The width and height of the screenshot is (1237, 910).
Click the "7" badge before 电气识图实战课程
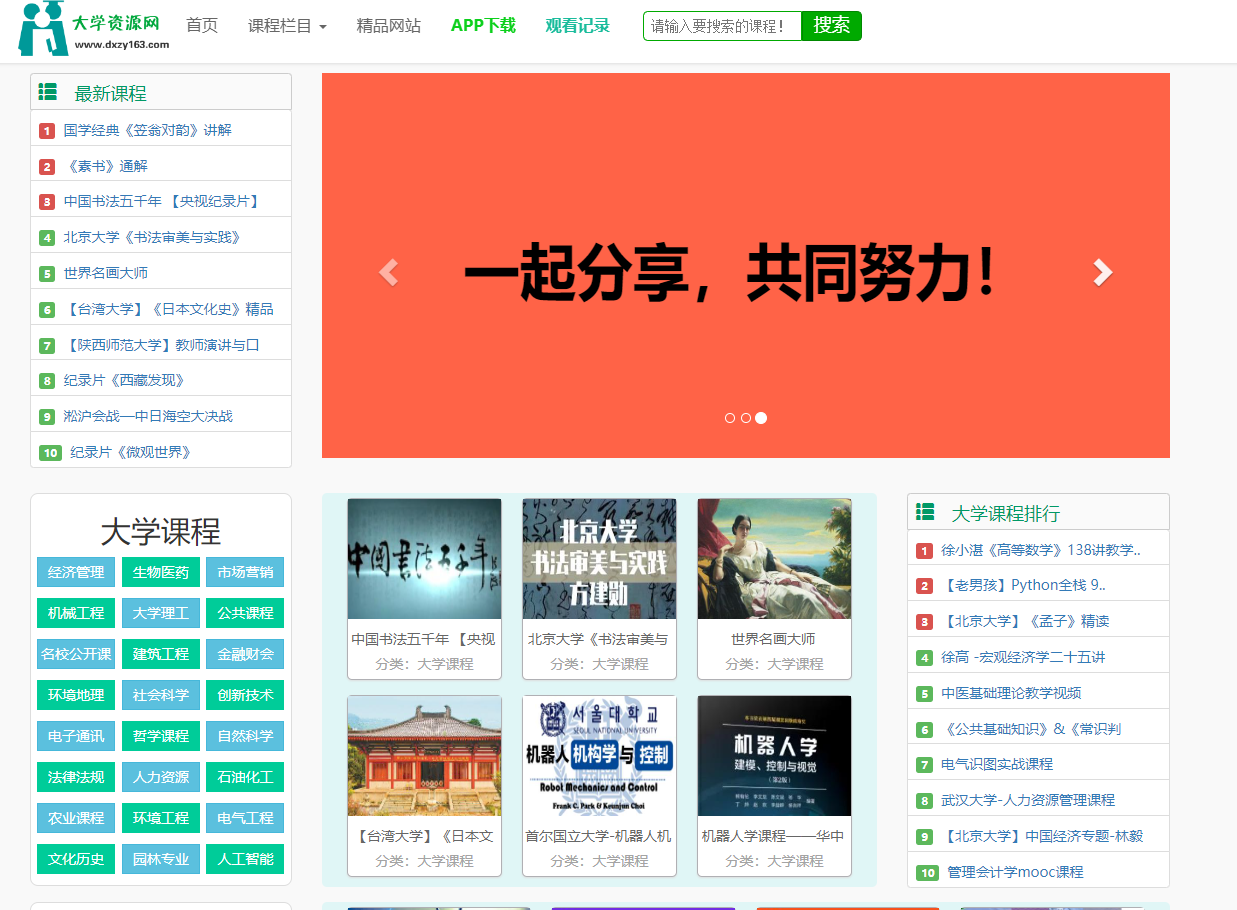tap(924, 762)
